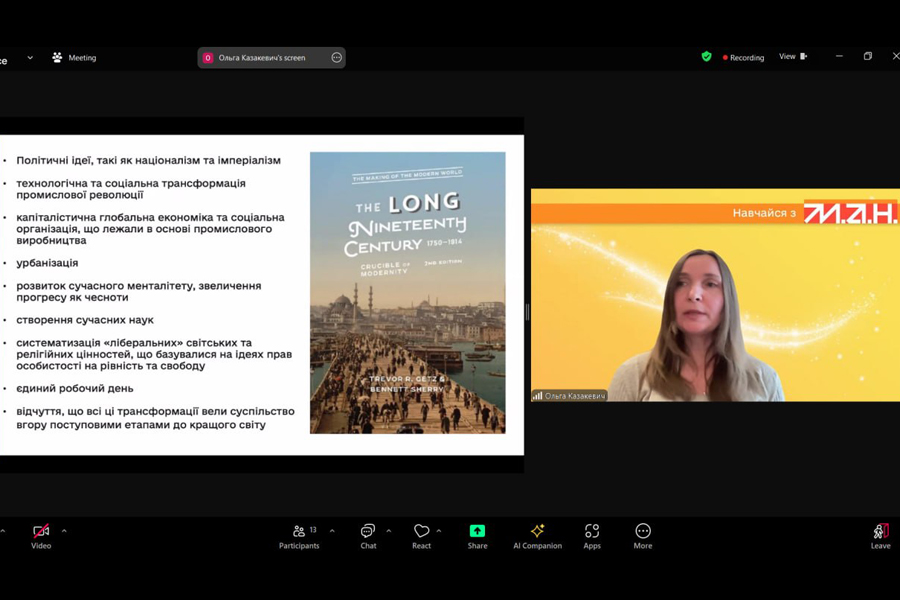The image size is (900, 600).
Task: Open the Chat panel
Action: coord(368,532)
